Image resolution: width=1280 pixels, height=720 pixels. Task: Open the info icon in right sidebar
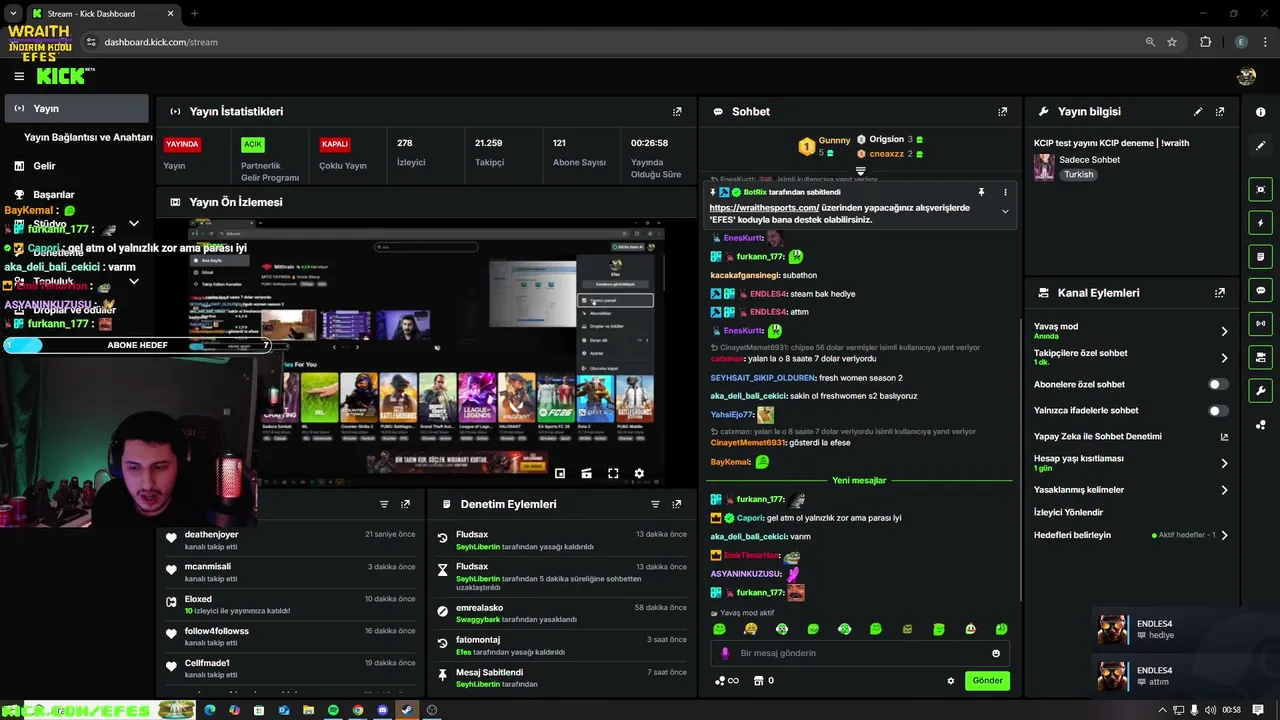1261,112
